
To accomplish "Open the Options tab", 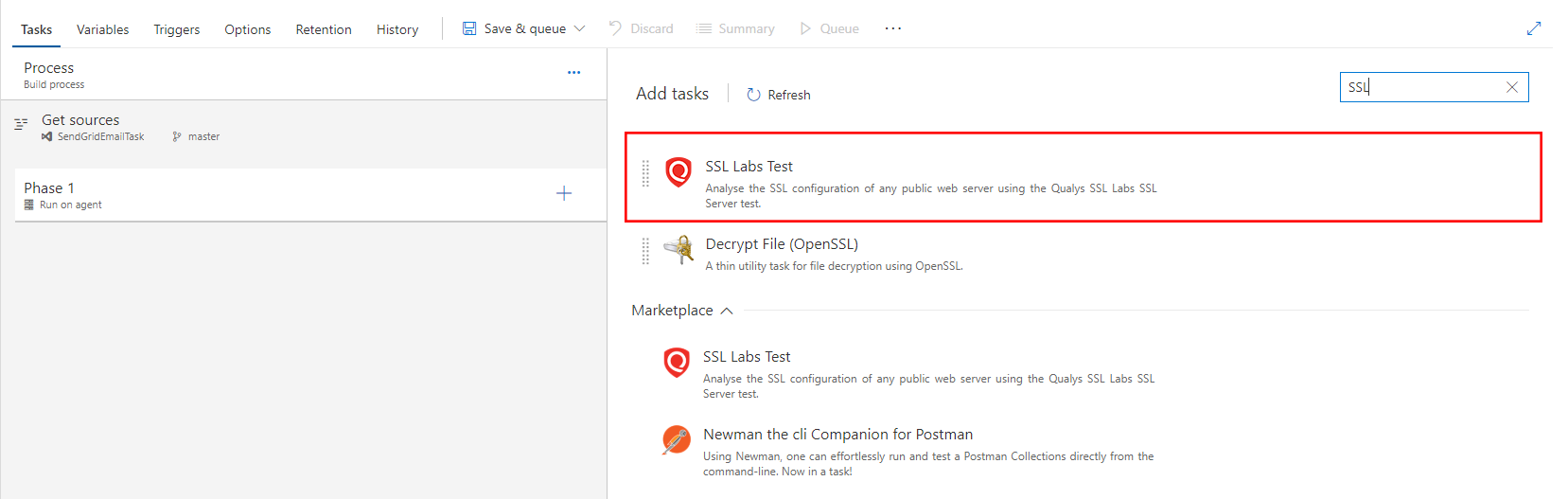I will [x=247, y=29].
